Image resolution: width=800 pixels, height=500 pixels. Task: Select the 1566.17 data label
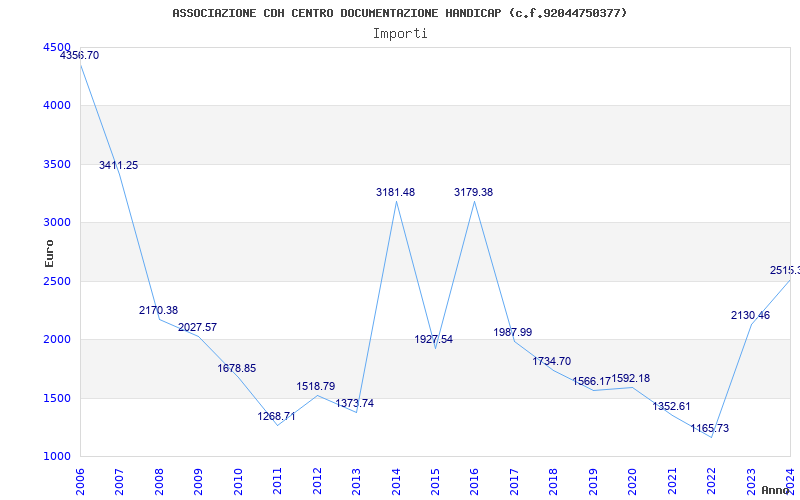coord(591,381)
